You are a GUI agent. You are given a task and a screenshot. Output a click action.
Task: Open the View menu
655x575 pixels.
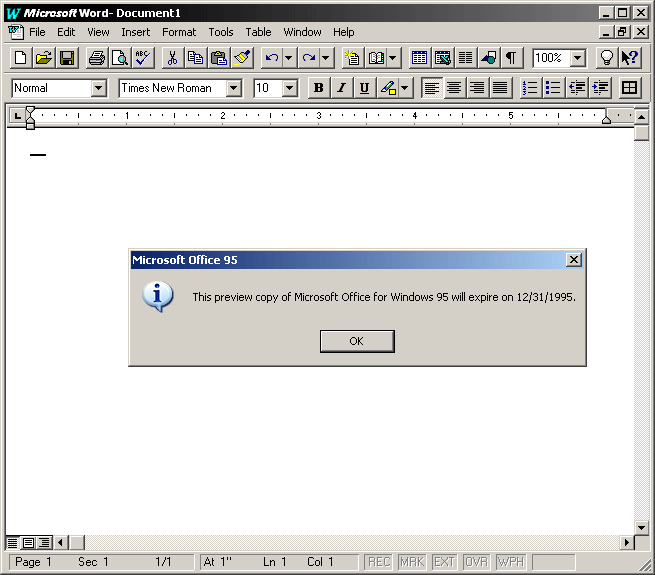tap(98, 32)
